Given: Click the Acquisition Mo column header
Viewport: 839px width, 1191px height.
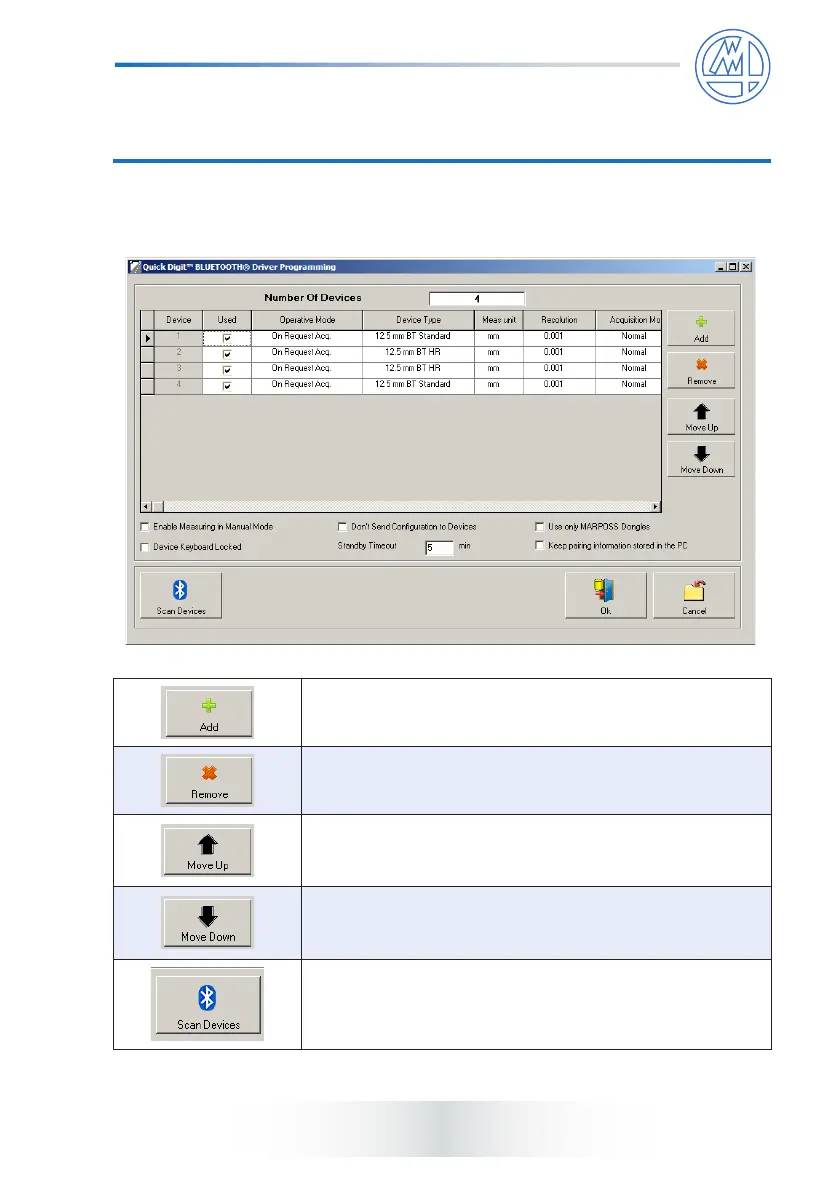Looking at the screenshot, I should [x=629, y=320].
